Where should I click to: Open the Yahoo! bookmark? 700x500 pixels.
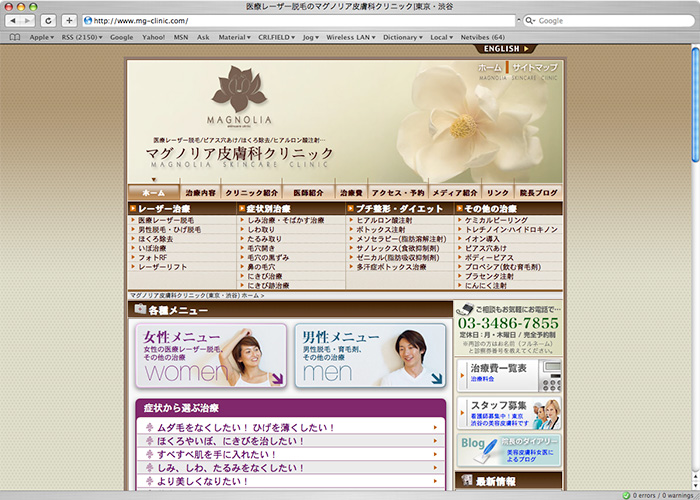(x=154, y=38)
